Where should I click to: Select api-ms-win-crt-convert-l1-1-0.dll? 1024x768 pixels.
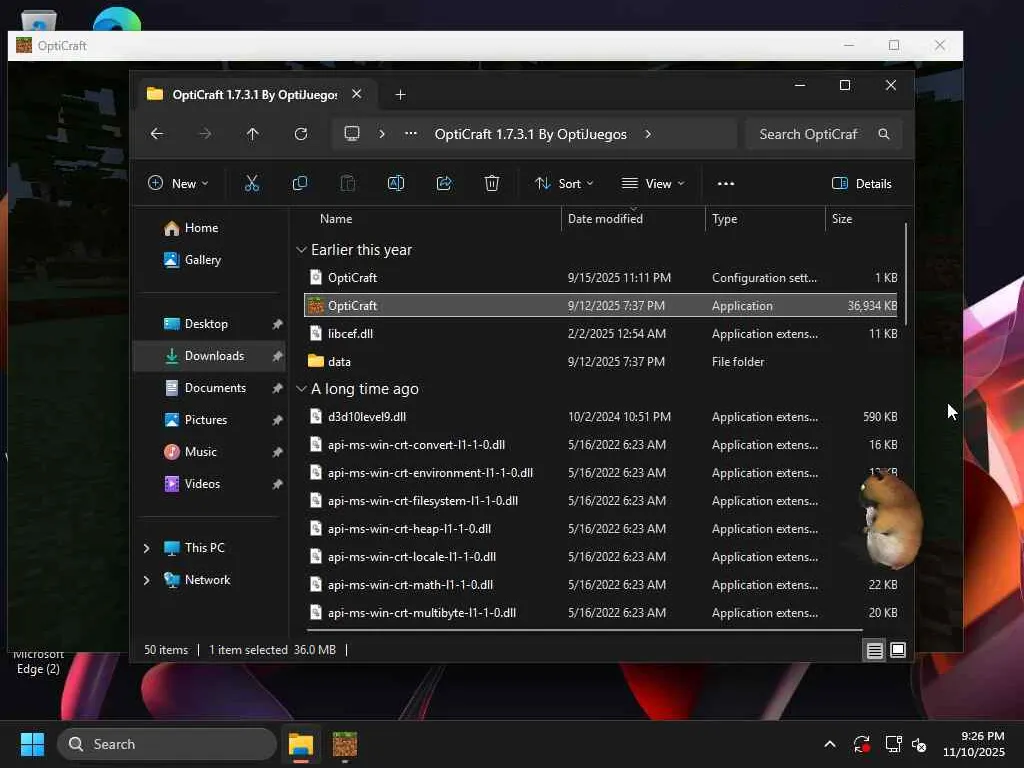coord(601,445)
